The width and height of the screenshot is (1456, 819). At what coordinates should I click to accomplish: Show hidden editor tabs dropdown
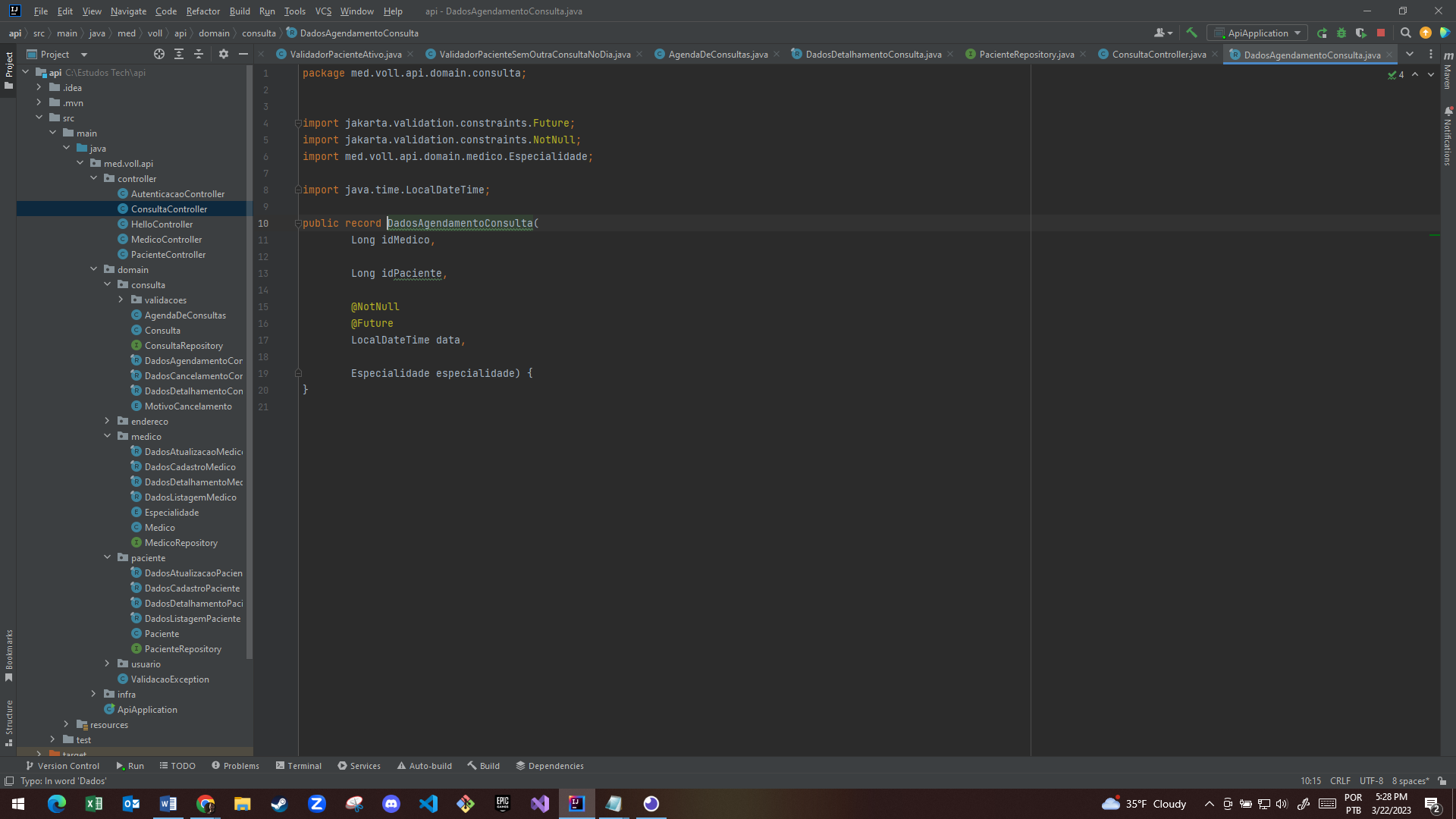click(x=1410, y=54)
